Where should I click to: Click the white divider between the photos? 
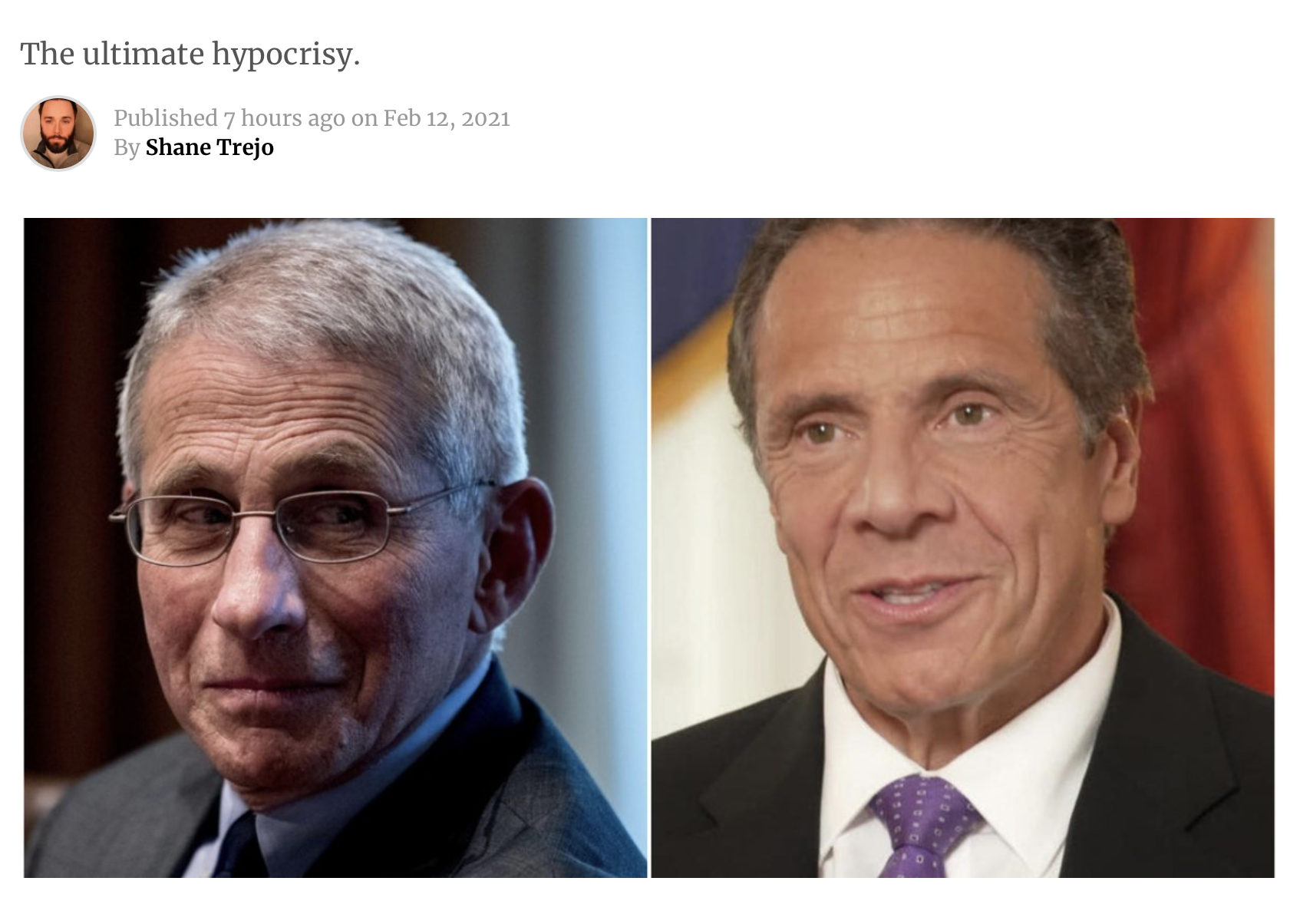(x=649, y=547)
